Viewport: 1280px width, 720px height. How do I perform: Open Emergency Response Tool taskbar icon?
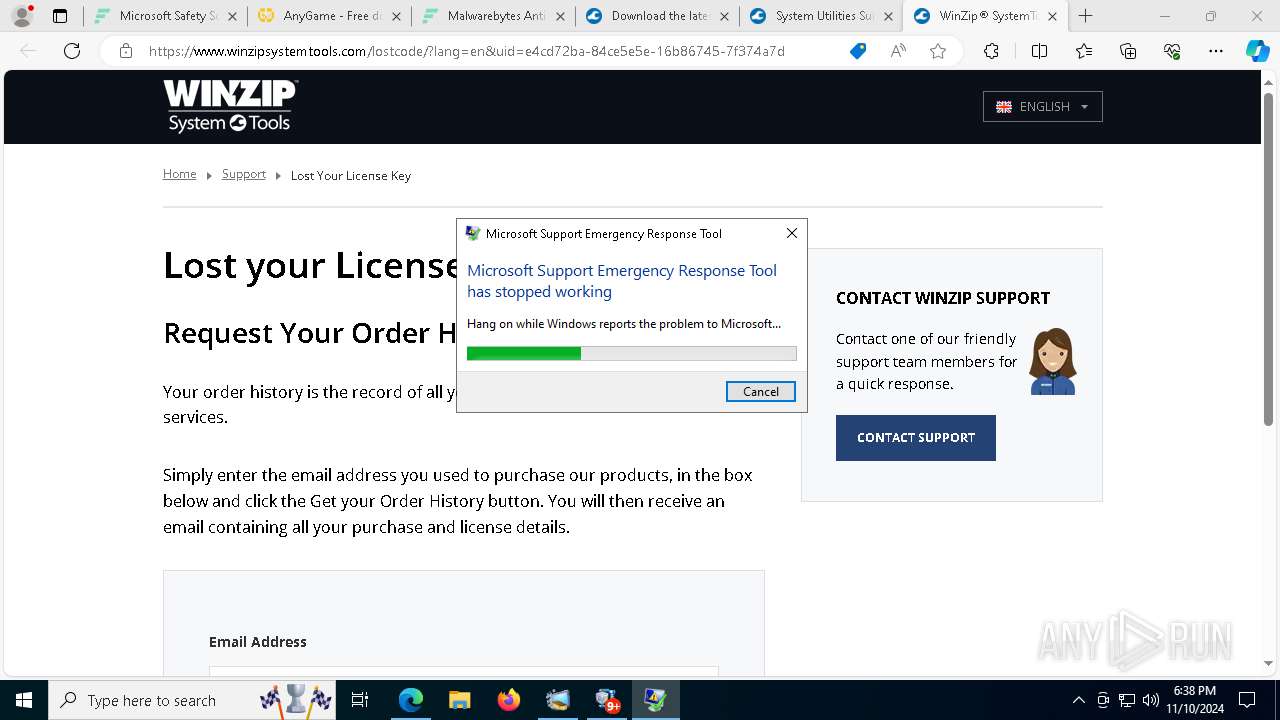coord(656,700)
